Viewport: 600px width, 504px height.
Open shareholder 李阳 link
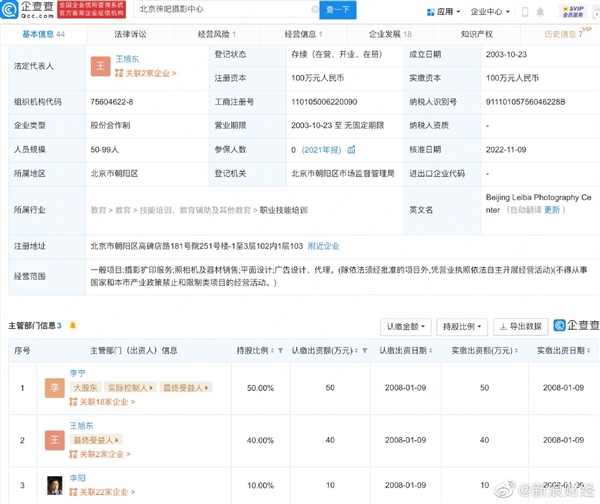[78, 478]
